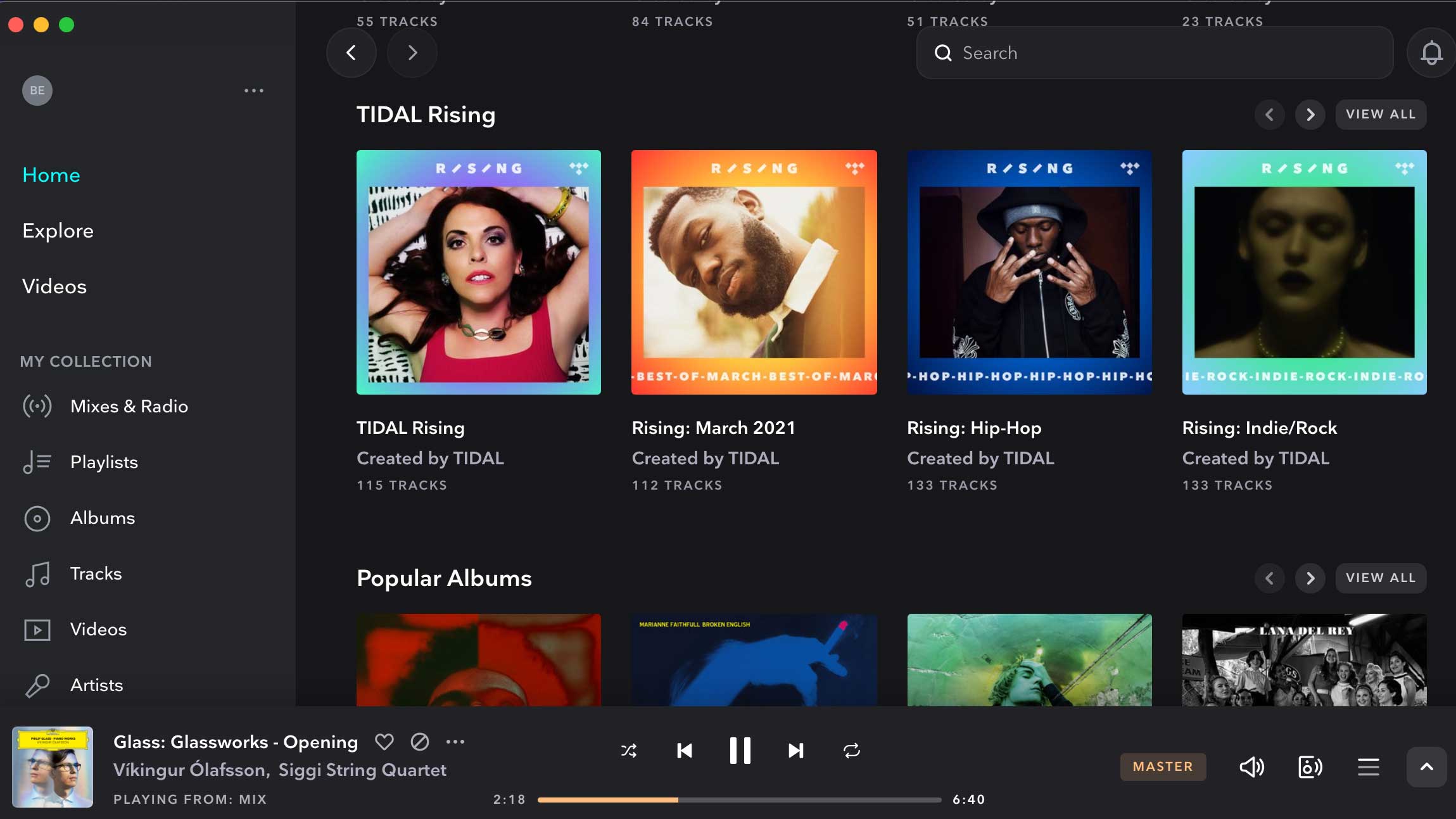
Task: Toggle the favorite heart on current track
Action: [383, 742]
